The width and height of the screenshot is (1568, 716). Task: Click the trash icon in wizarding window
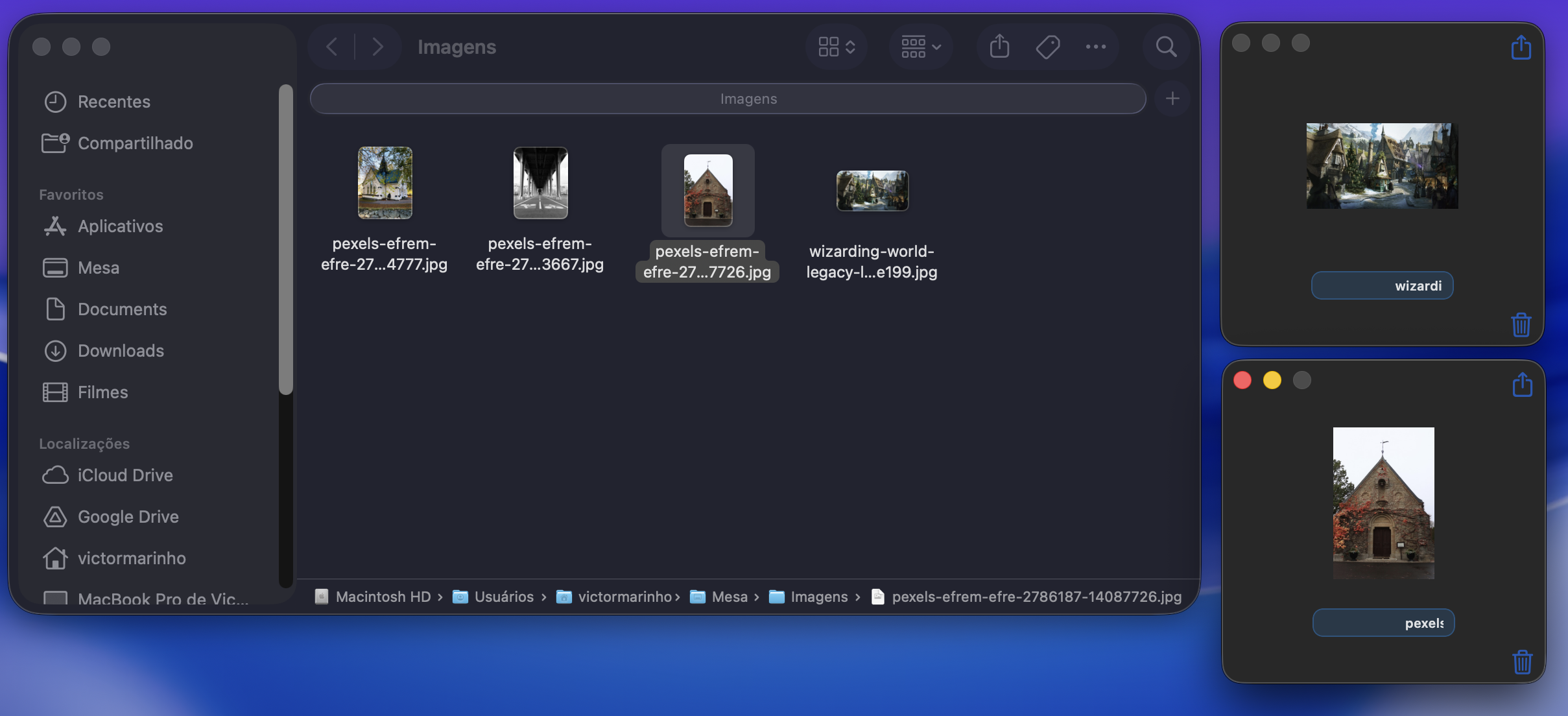[1521, 324]
